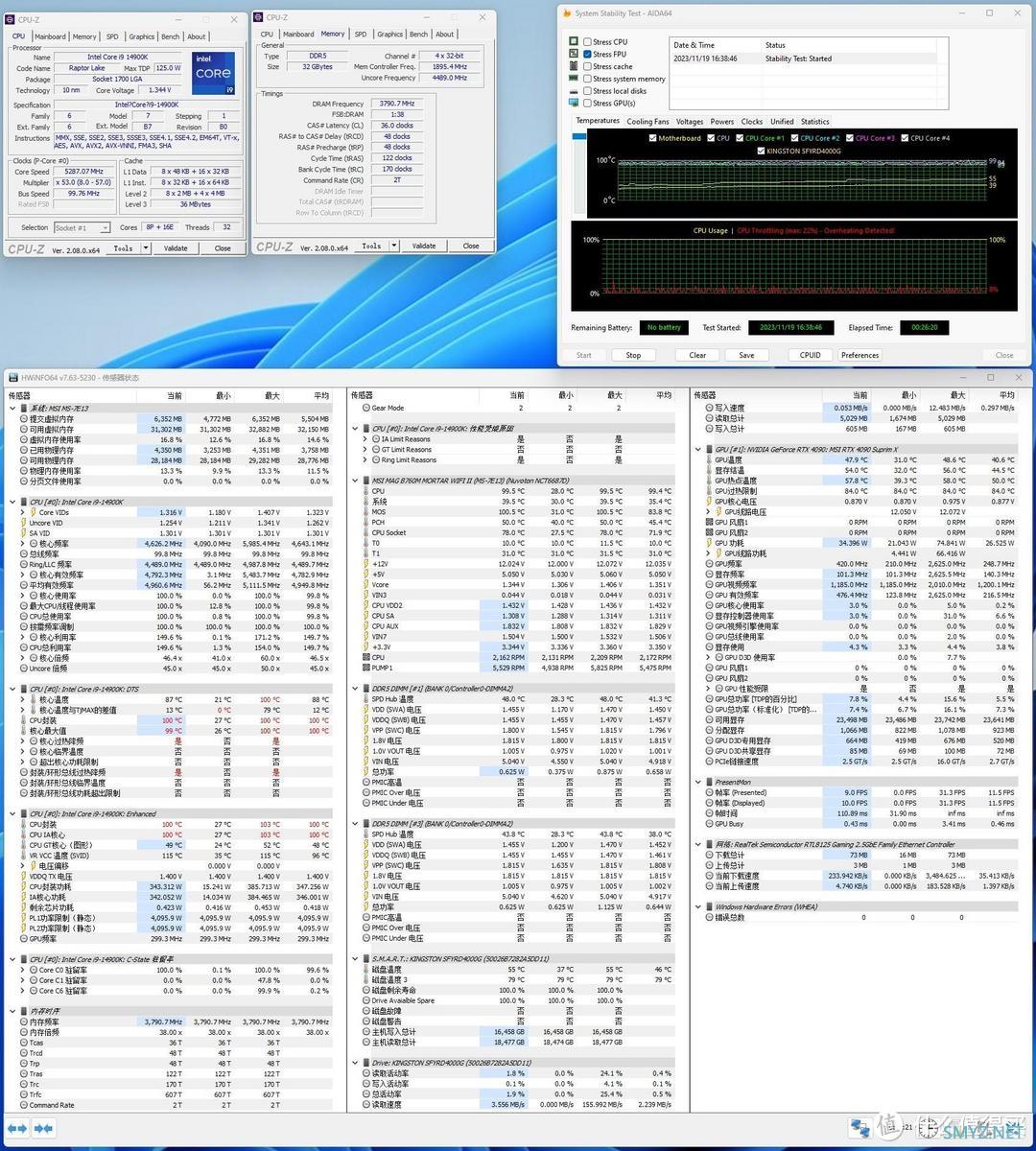Image resolution: width=1036 pixels, height=1151 pixels.
Task: Click the Stress system memory RAM icon
Action: click(x=576, y=79)
